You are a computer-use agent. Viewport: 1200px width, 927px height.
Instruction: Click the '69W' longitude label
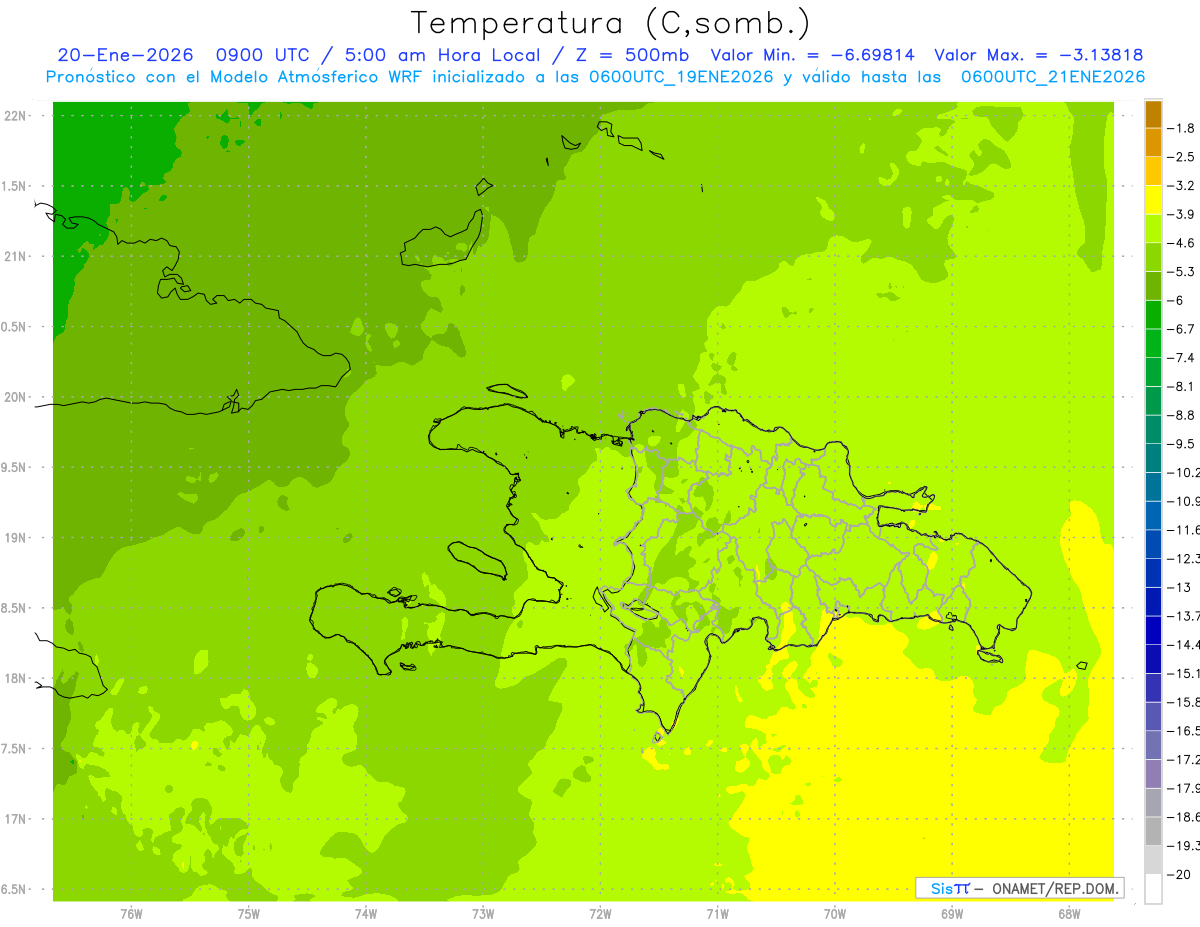click(952, 913)
